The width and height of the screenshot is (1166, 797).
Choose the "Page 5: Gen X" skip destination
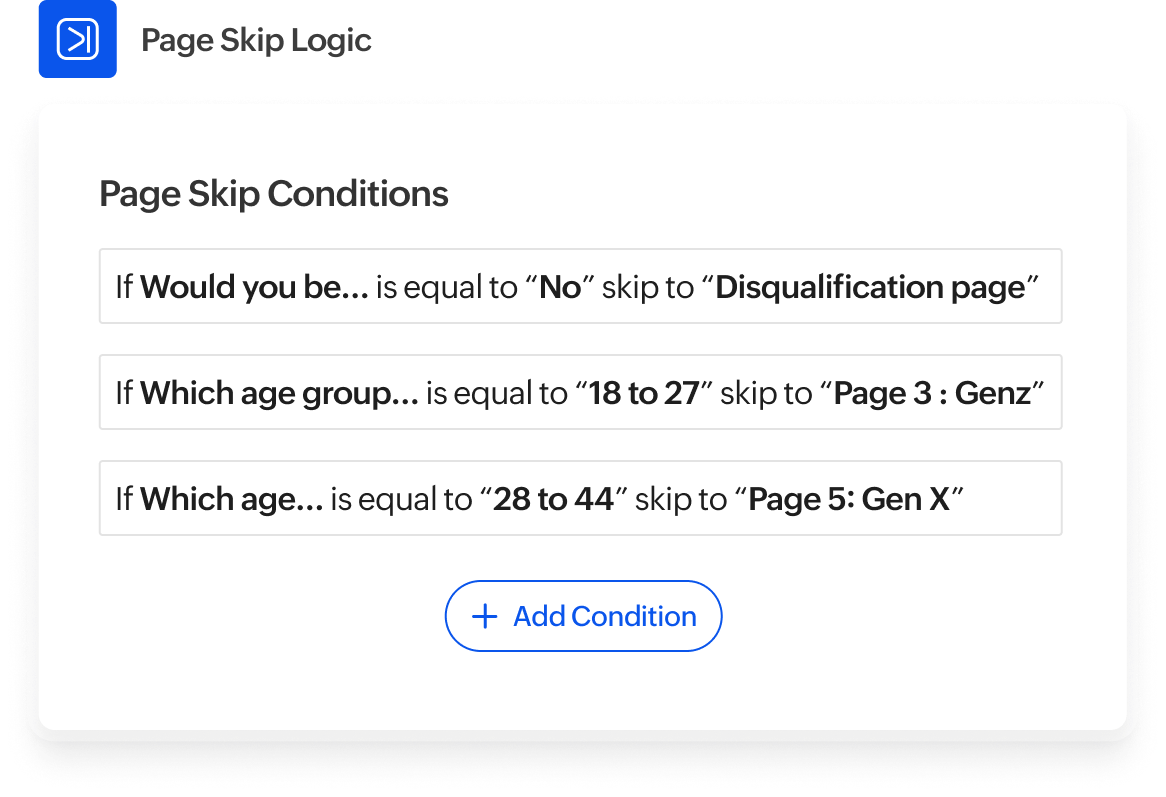[849, 499]
